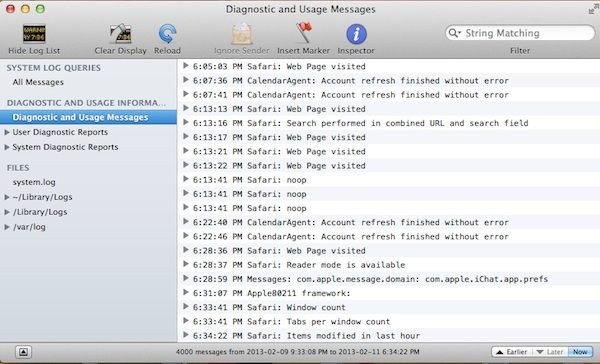This screenshot has width=600, height=364.
Task: Select the 6:13:17 PM Web Page visited row
Action: pyautogui.click(x=388, y=137)
